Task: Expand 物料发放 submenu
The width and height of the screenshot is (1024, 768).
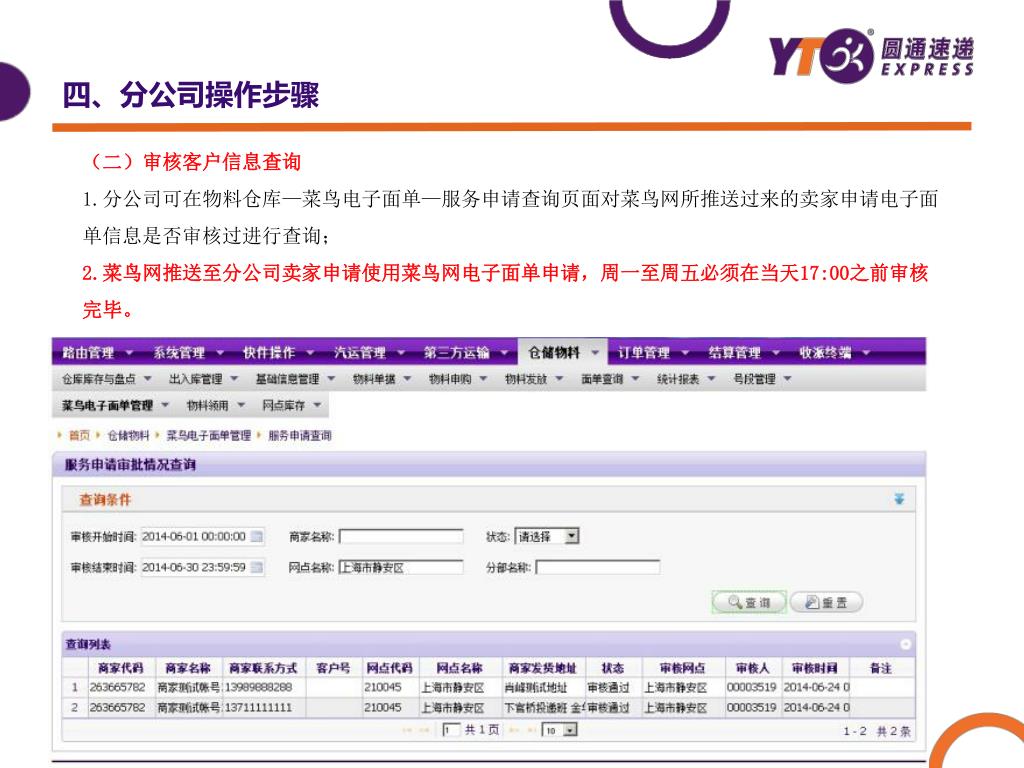Action: (x=534, y=379)
